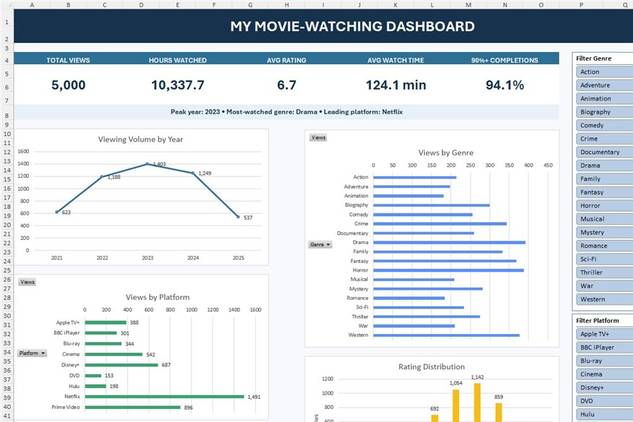Select Western in genre slicer
Image resolution: width=633 pixels, height=422 pixels.
click(x=604, y=299)
